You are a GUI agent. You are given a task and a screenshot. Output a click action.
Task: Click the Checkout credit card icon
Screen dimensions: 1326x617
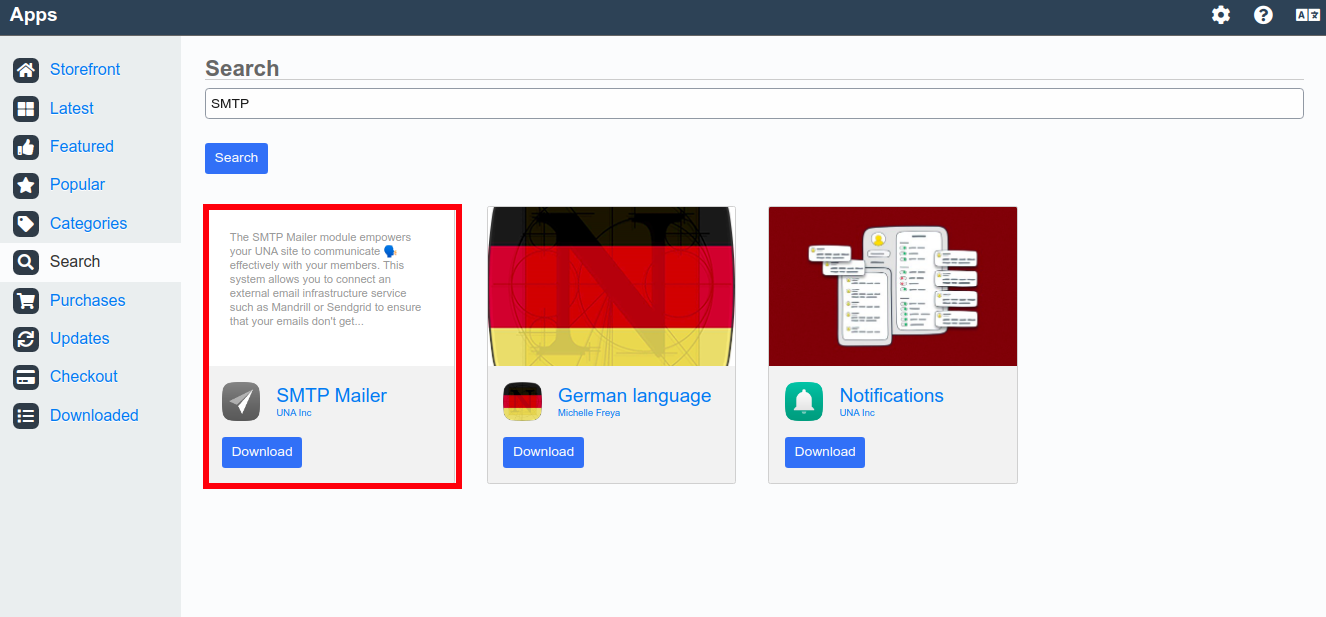pyautogui.click(x=26, y=377)
